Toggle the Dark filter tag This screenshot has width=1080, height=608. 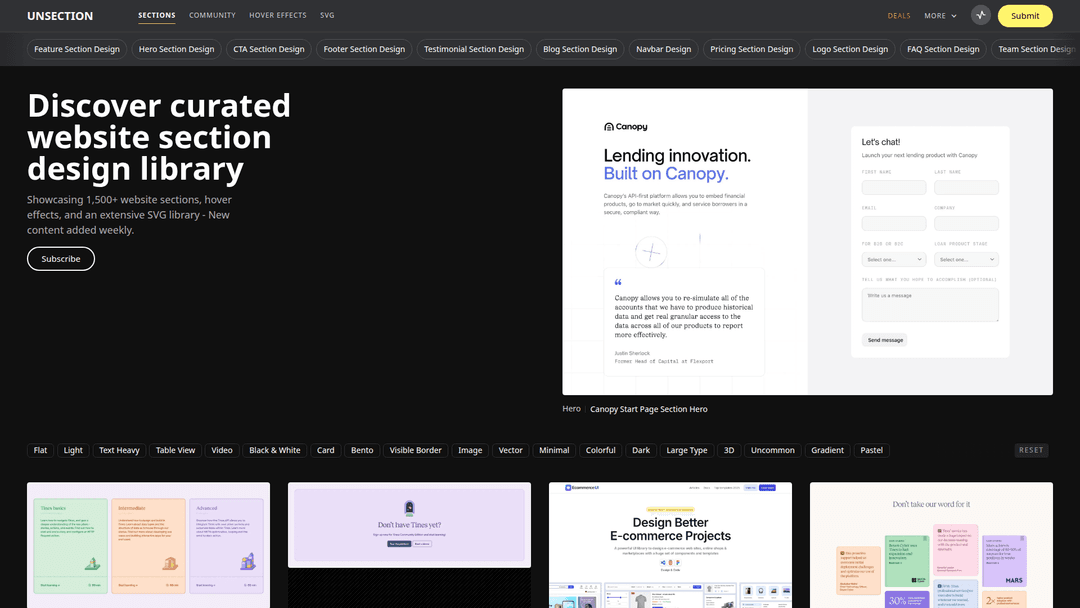tap(641, 450)
